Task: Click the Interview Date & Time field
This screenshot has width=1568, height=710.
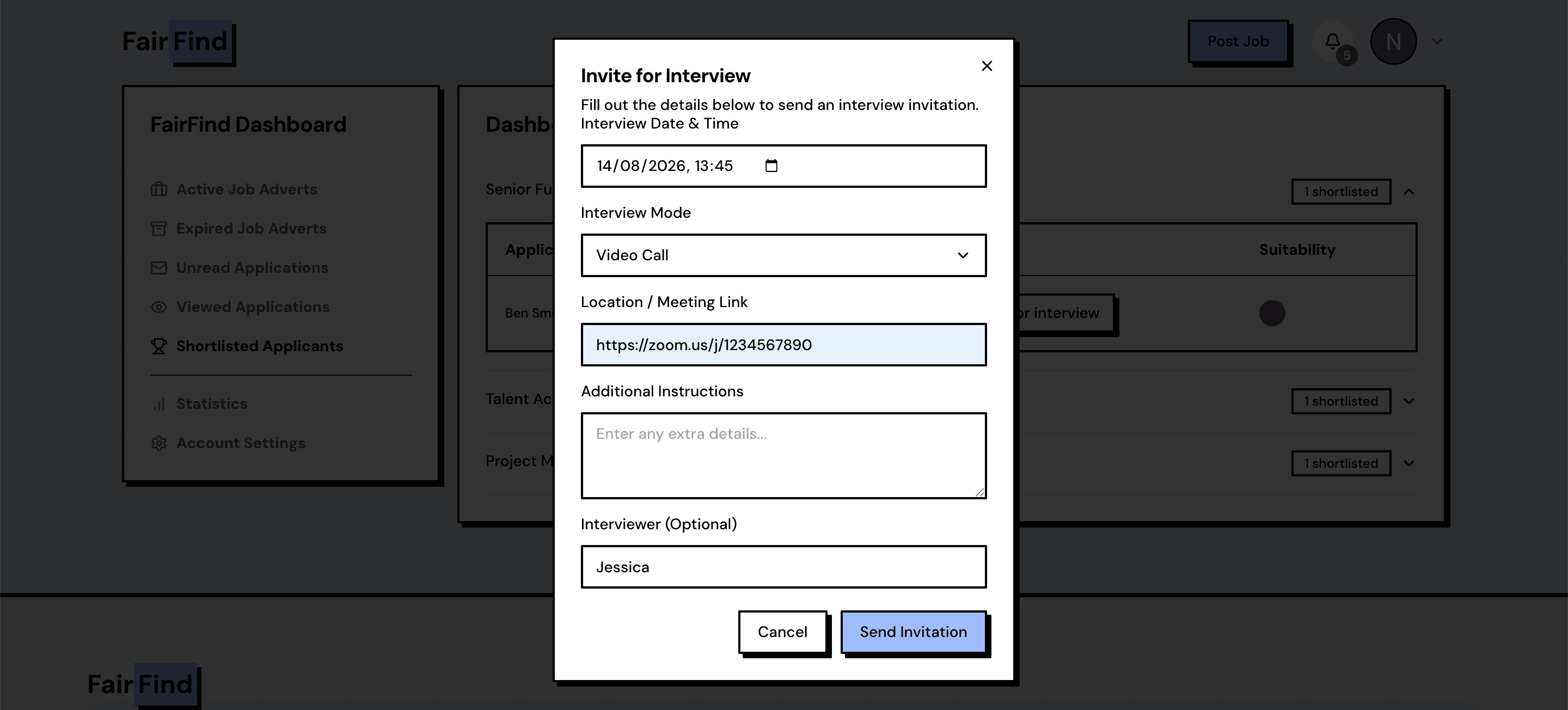Action: point(783,166)
